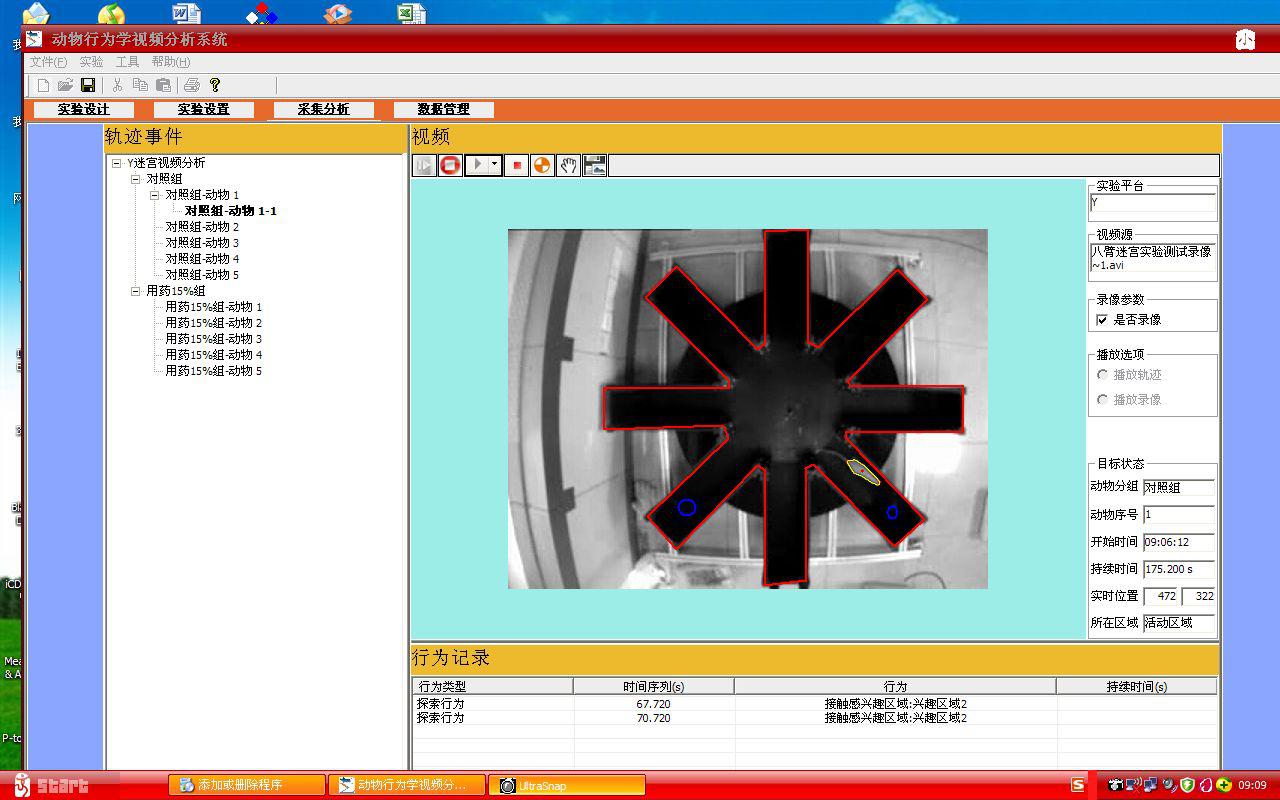Collapse the 用药15%组 tree node
Image resolution: width=1280 pixels, height=800 pixels.
[136, 291]
